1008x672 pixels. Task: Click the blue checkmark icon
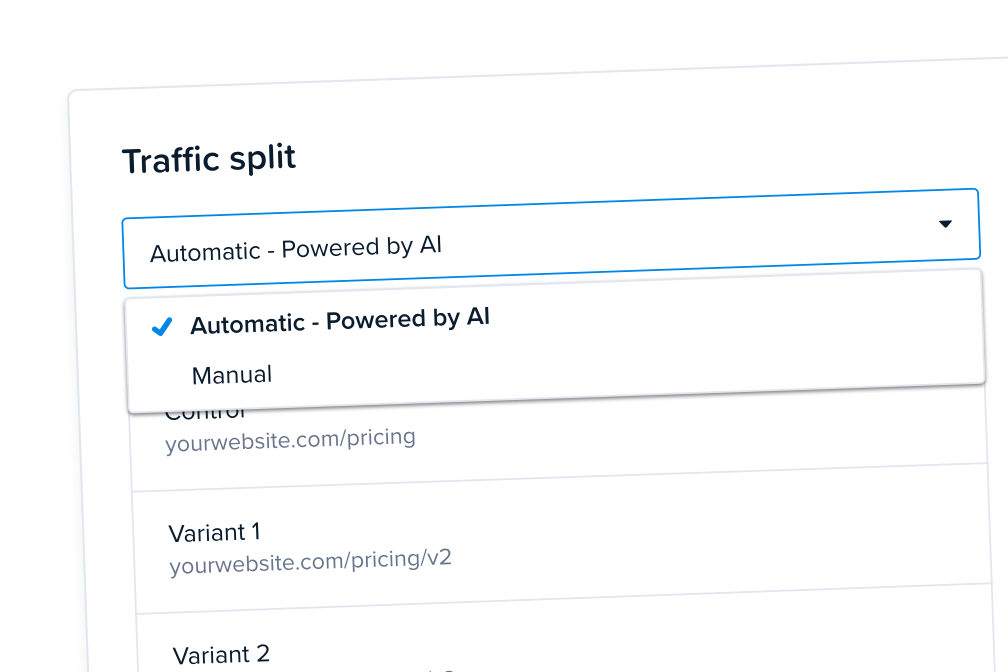162,327
